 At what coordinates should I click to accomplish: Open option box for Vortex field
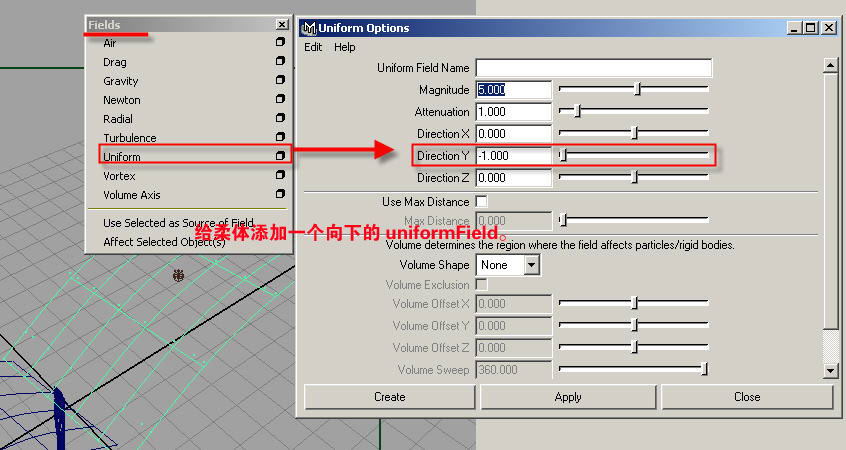click(280, 175)
